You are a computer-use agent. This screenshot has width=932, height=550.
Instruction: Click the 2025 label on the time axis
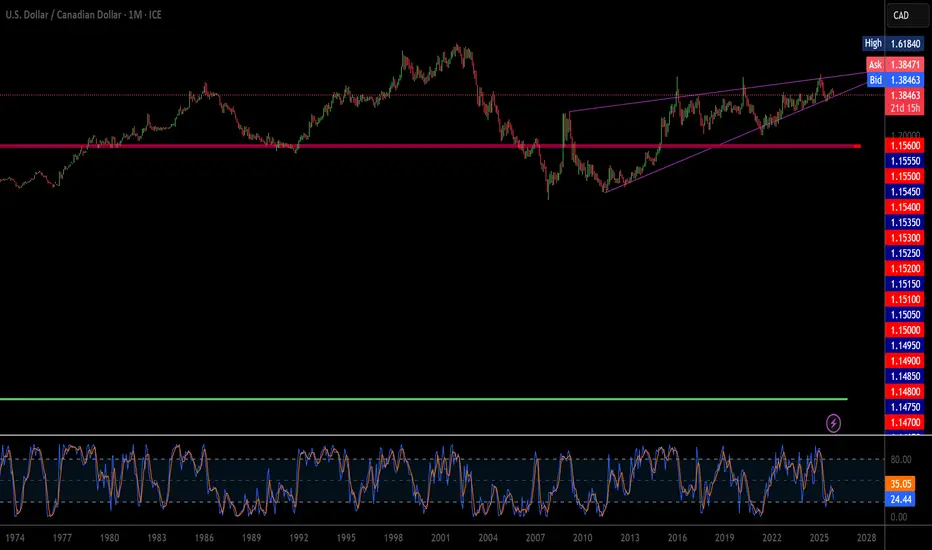point(819,538)
